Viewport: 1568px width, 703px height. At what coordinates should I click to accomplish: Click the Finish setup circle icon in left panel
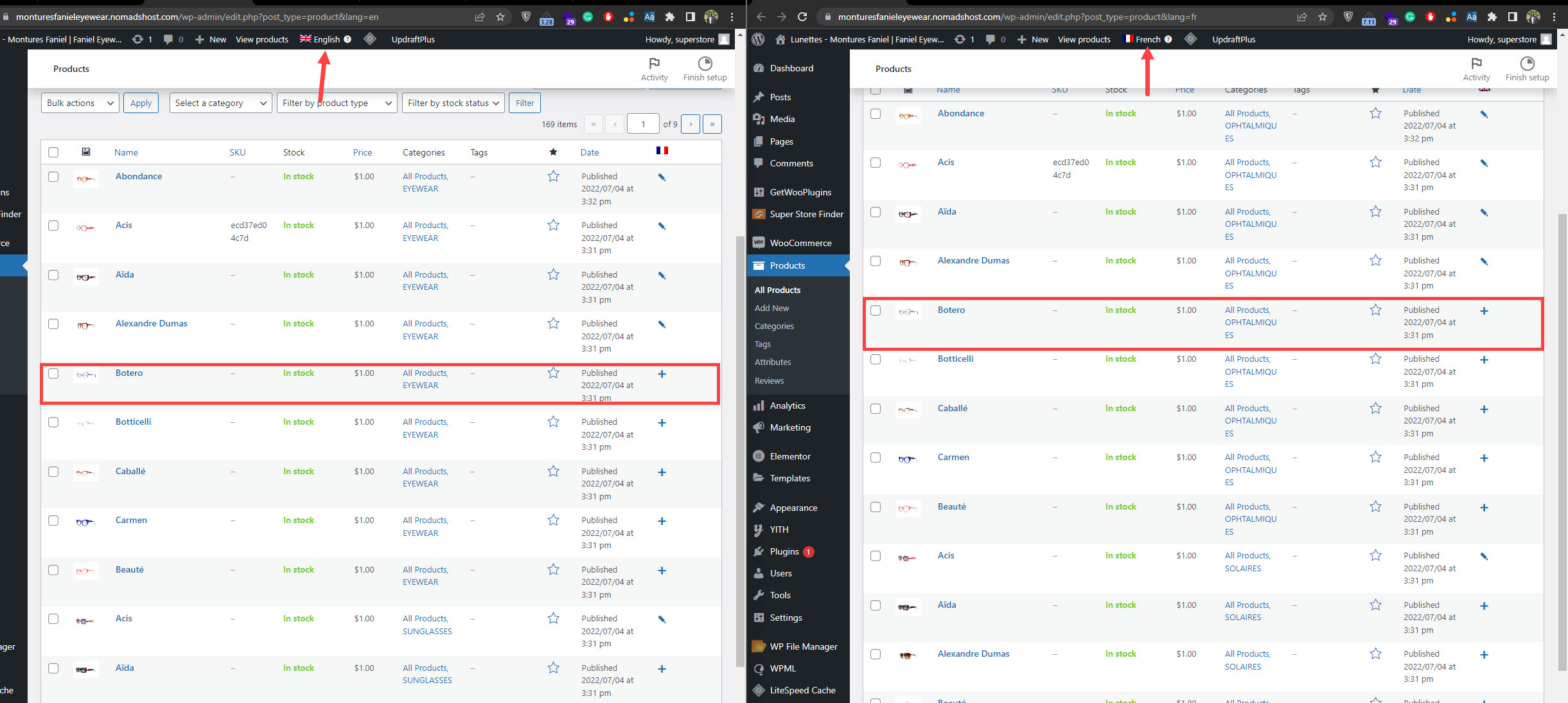[x=705, y=63]
